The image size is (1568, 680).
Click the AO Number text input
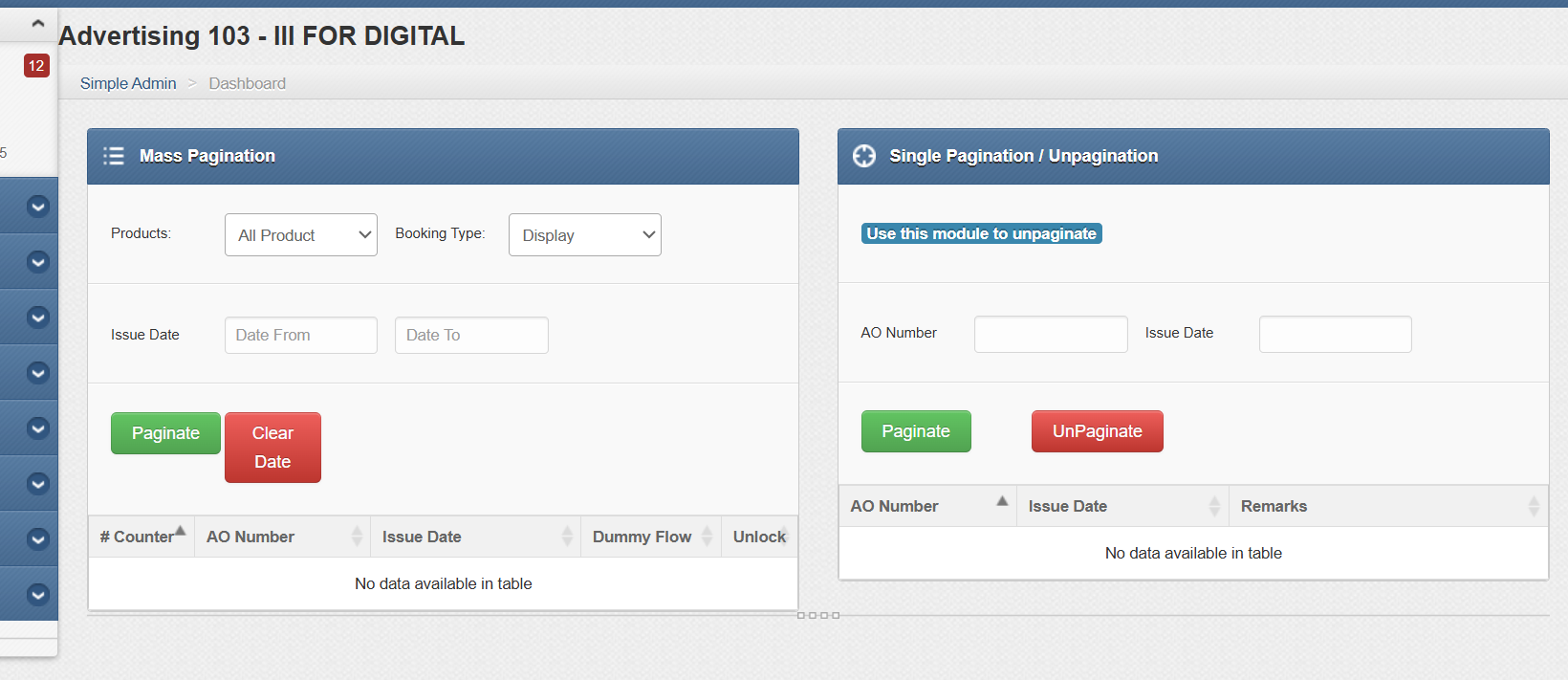(1050, 334)
